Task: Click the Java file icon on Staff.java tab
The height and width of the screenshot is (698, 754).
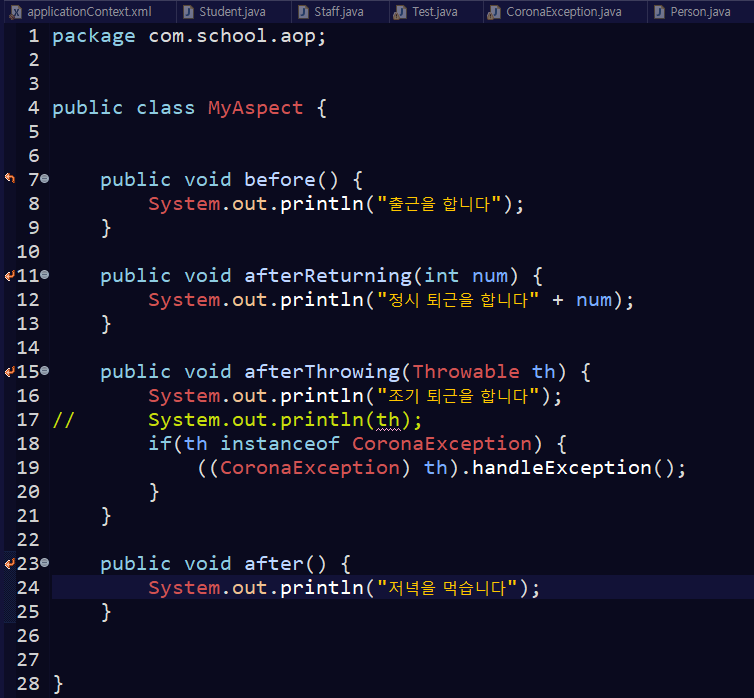Action: click(303, 12)
